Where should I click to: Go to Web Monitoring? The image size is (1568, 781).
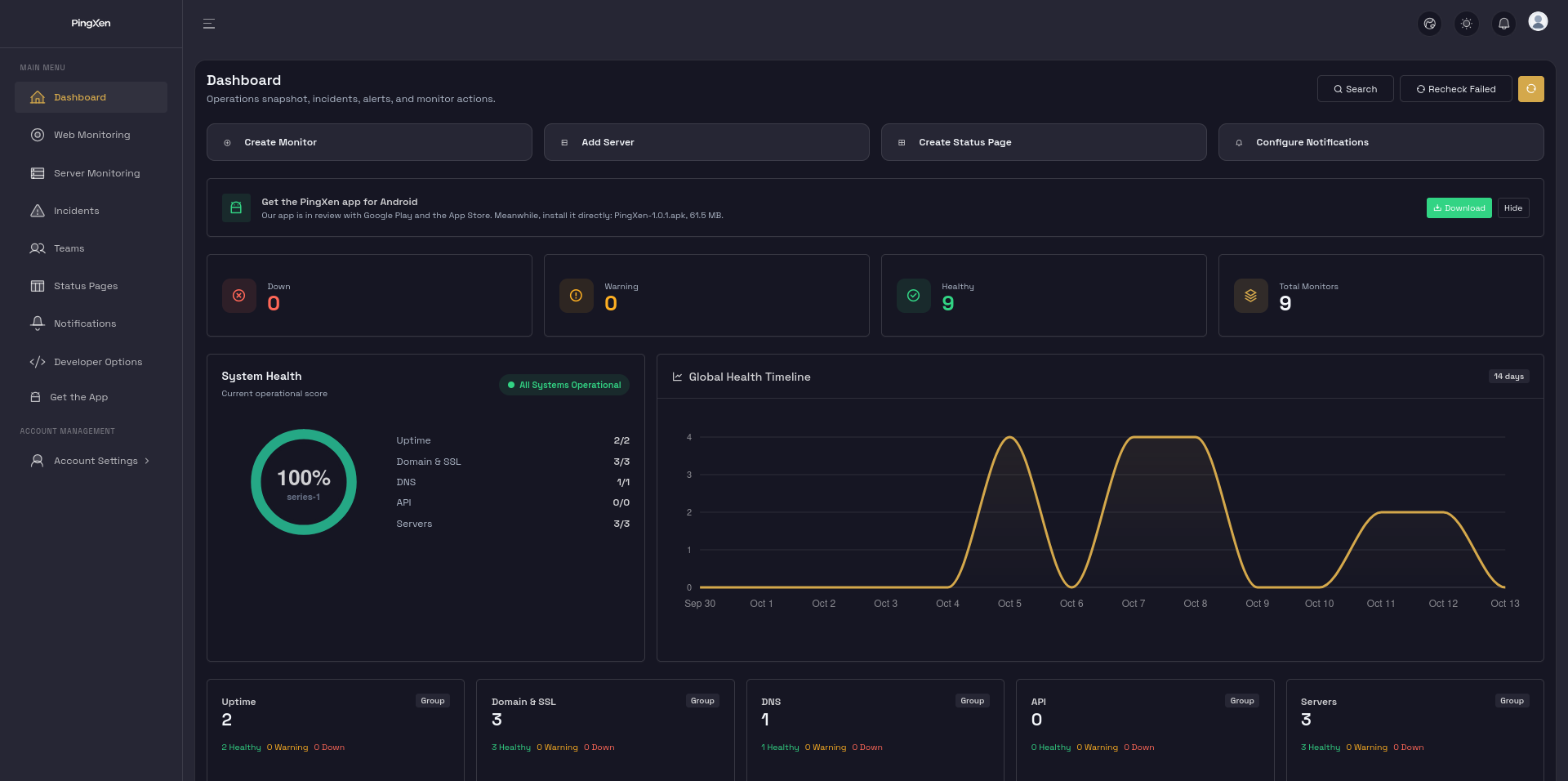pyautogui.click(x=91, y=135)
